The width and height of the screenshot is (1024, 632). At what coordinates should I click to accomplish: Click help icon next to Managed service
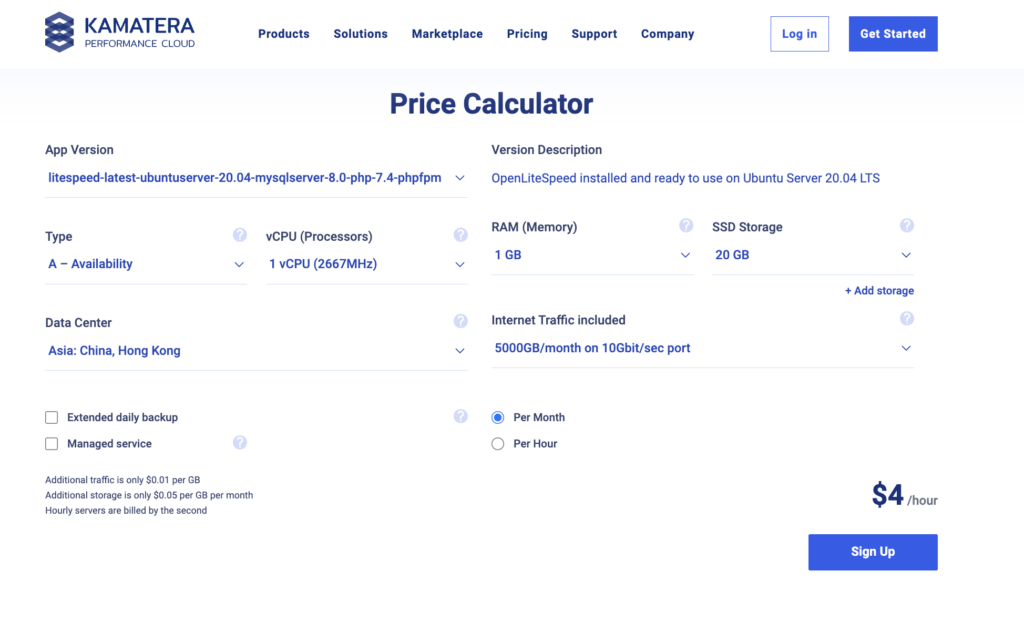point(240,442)
